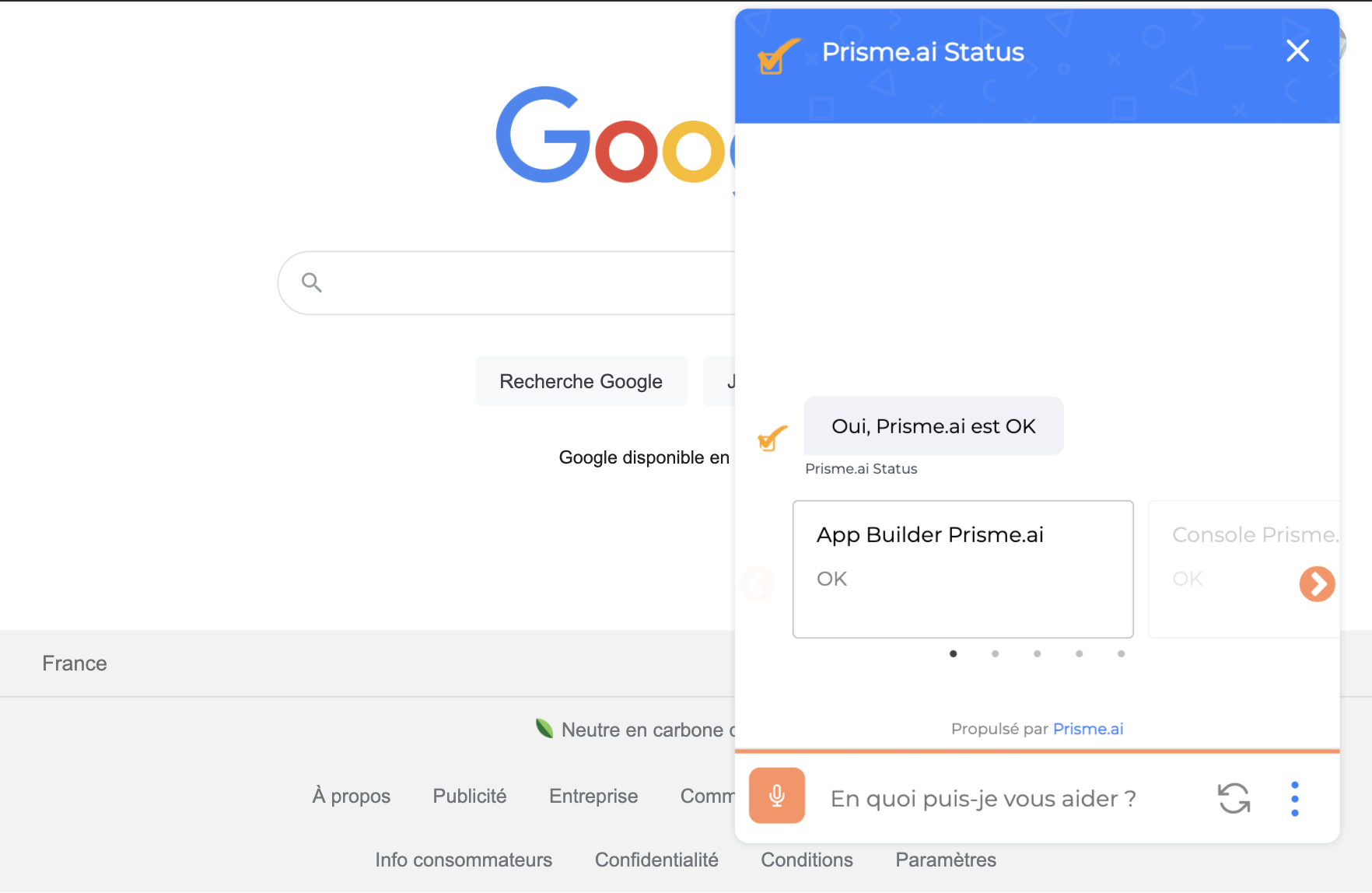Select the fifth carousel pagination dot
1372x893 pixels.
[1121, 653]
